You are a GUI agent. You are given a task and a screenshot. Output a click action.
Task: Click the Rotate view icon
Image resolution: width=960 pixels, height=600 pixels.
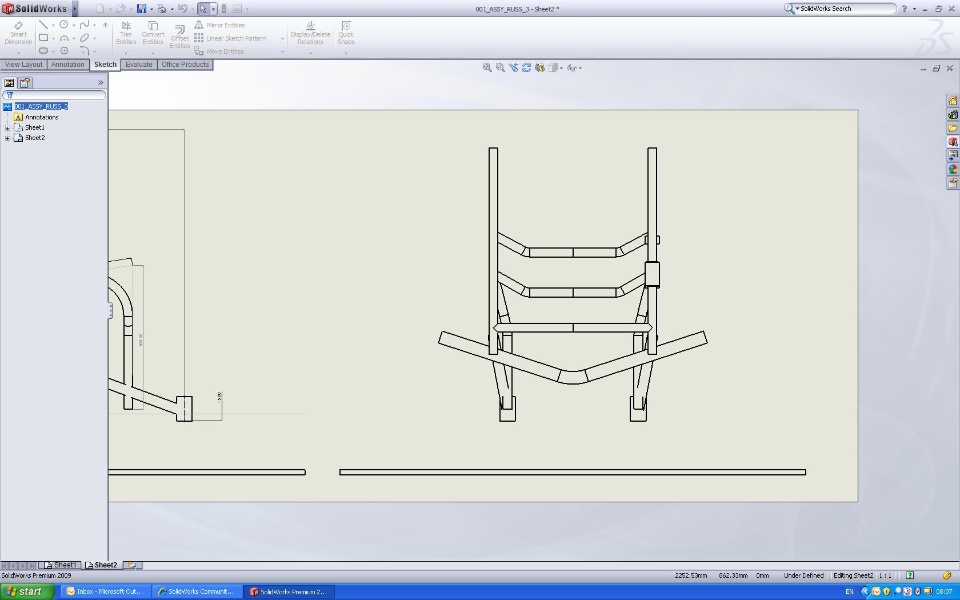527,68
